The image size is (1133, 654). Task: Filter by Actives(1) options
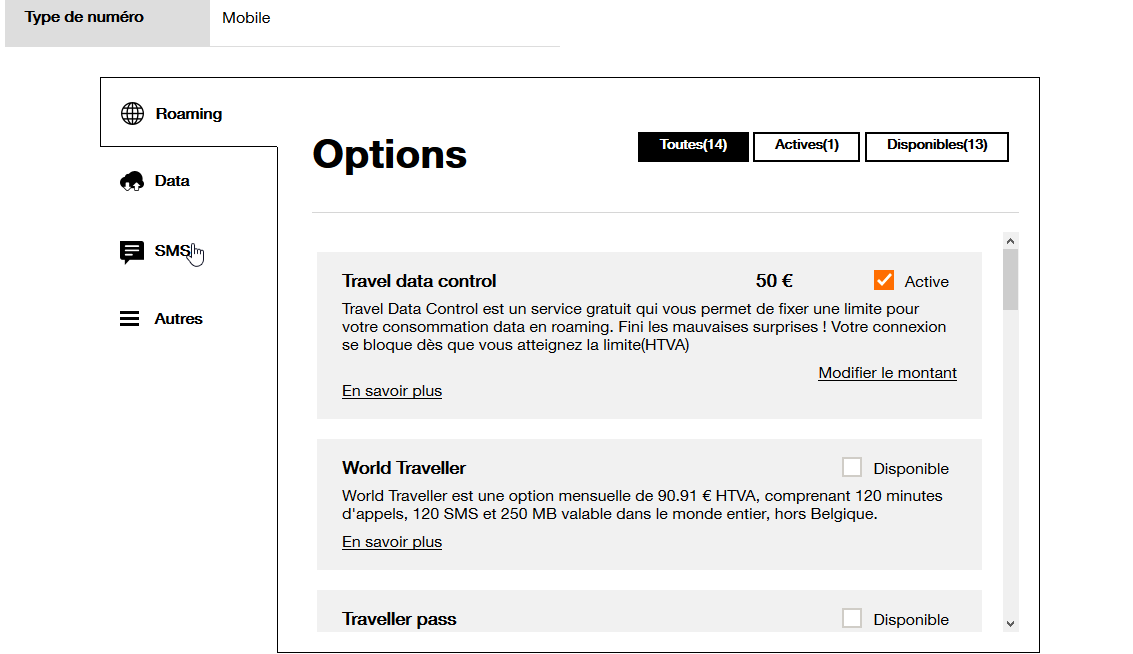806,146
